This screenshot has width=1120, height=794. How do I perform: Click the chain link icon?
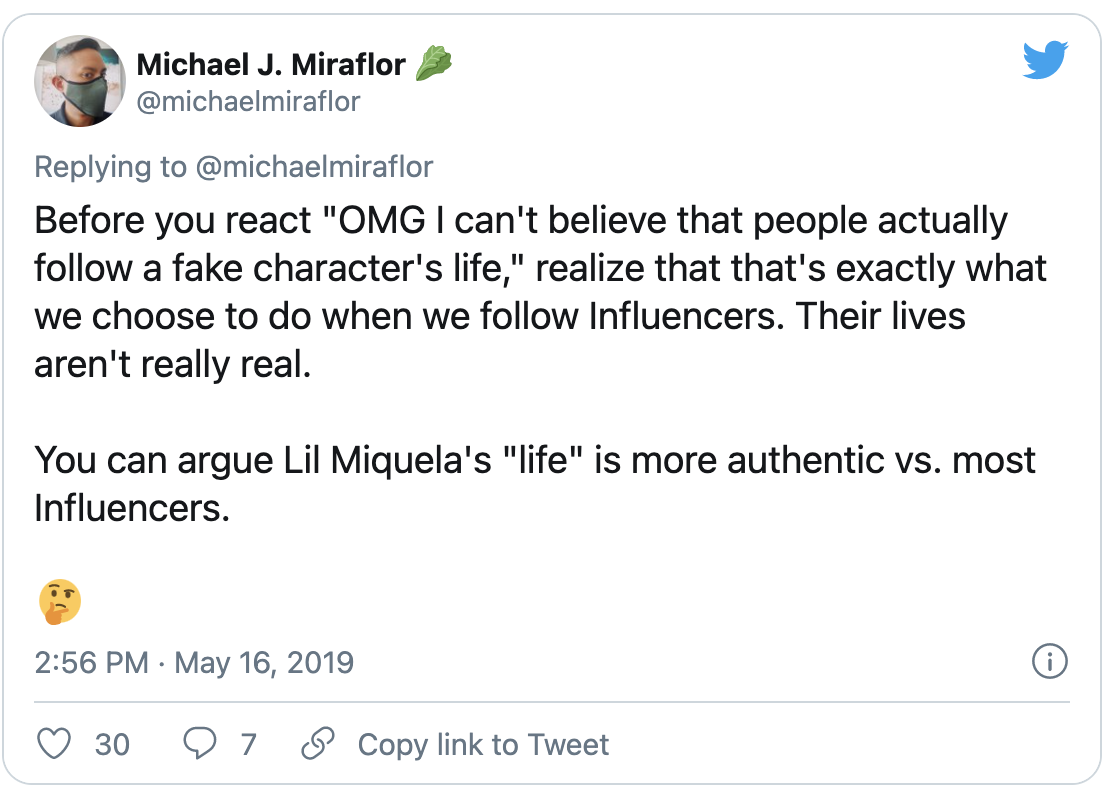tap(317, 744)
